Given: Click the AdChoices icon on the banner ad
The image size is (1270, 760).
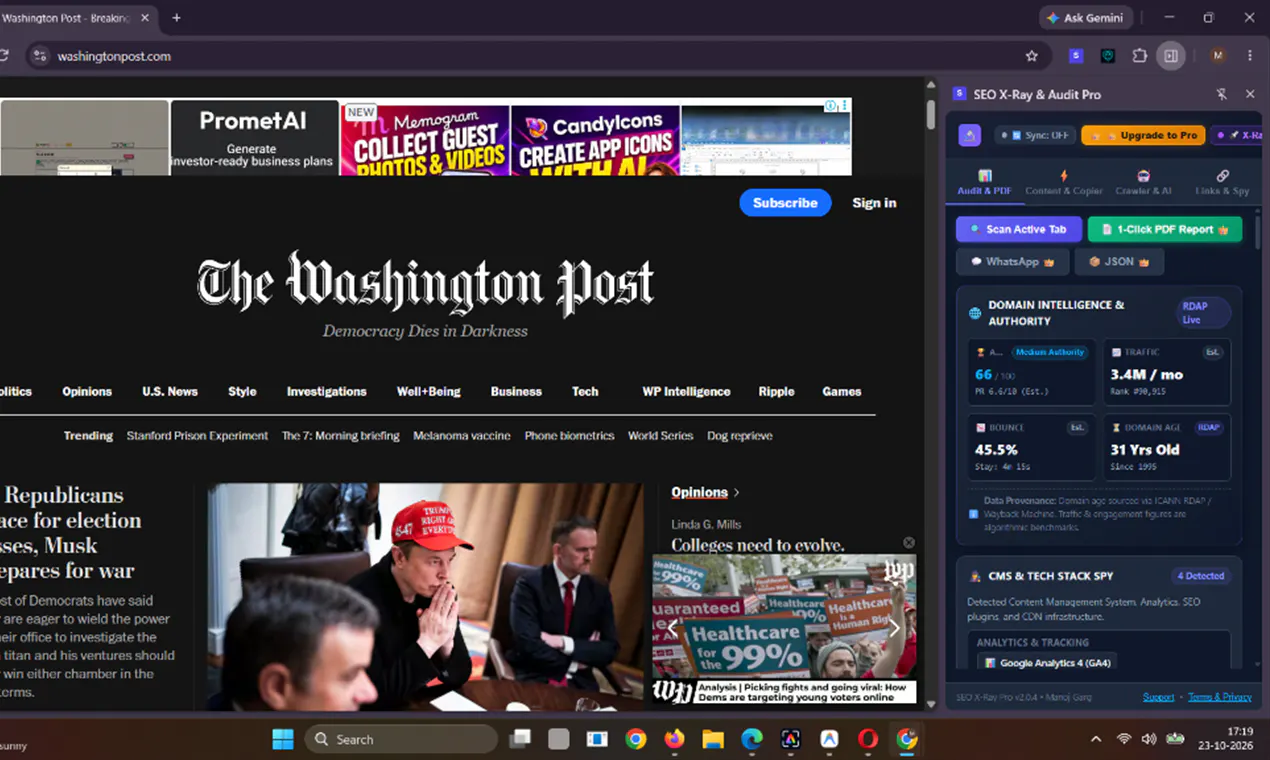Looking at the screenshot, I should click(x=830, y=106).
